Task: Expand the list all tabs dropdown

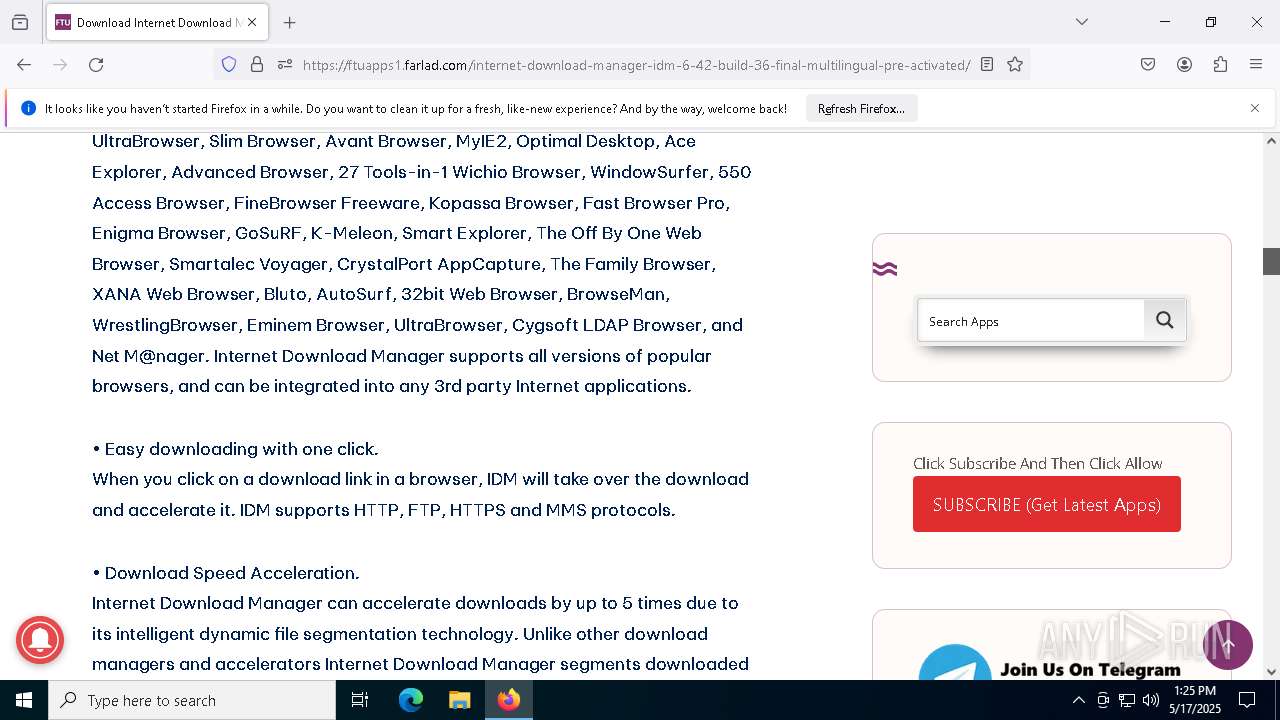Action: [x=1082, y=22]
